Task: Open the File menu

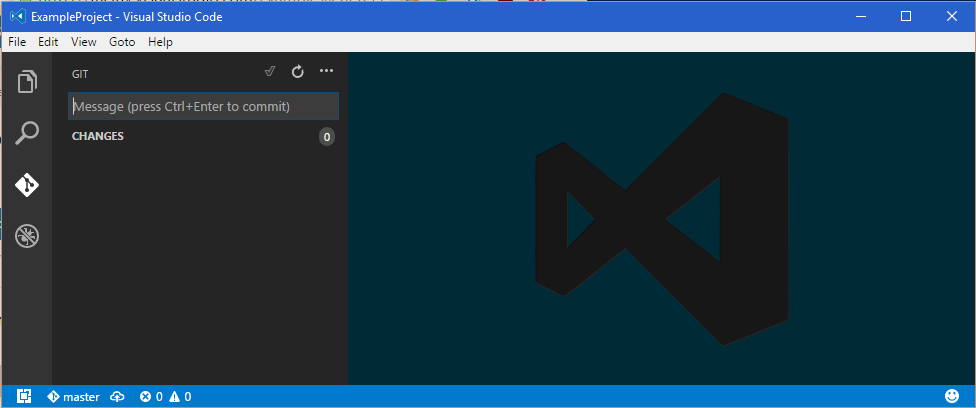Action: click(17, 42)
